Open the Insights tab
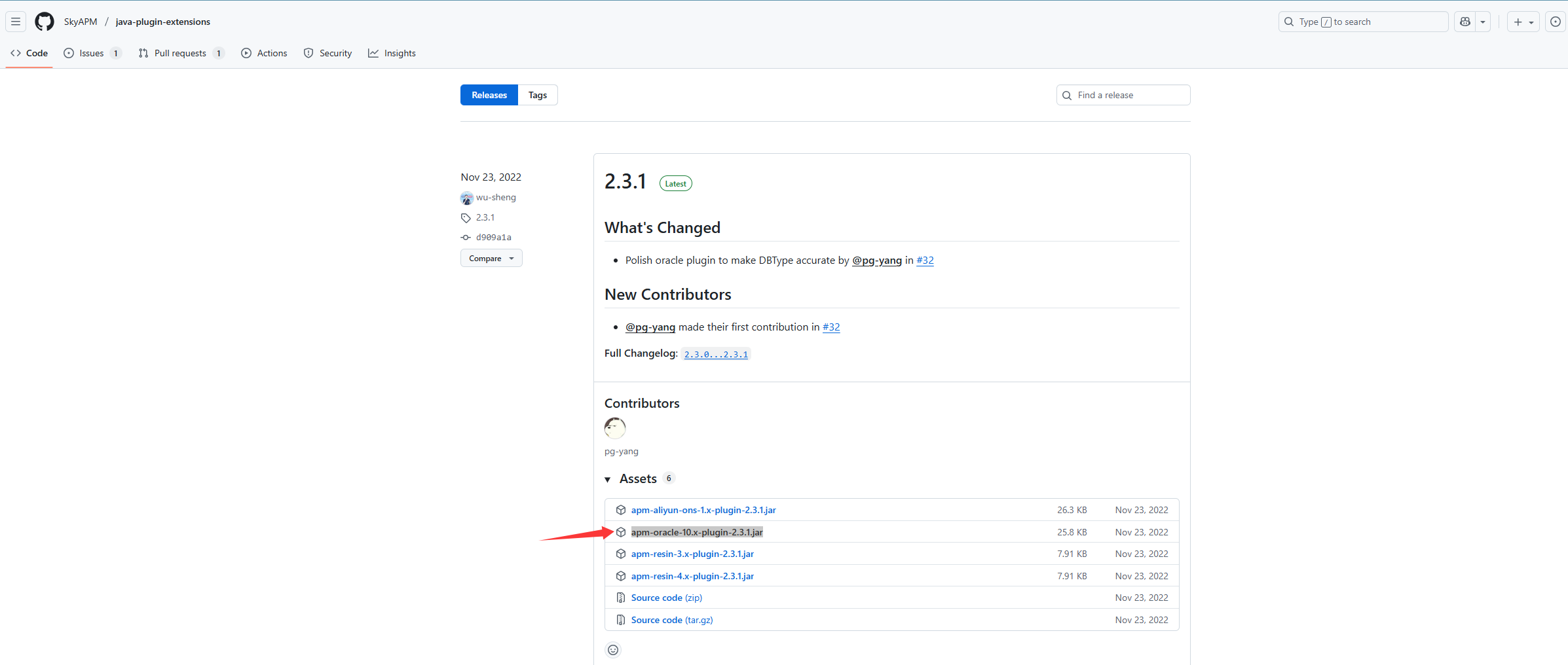This screenshot has height=665, width=1568. click(x=392, y=53)
